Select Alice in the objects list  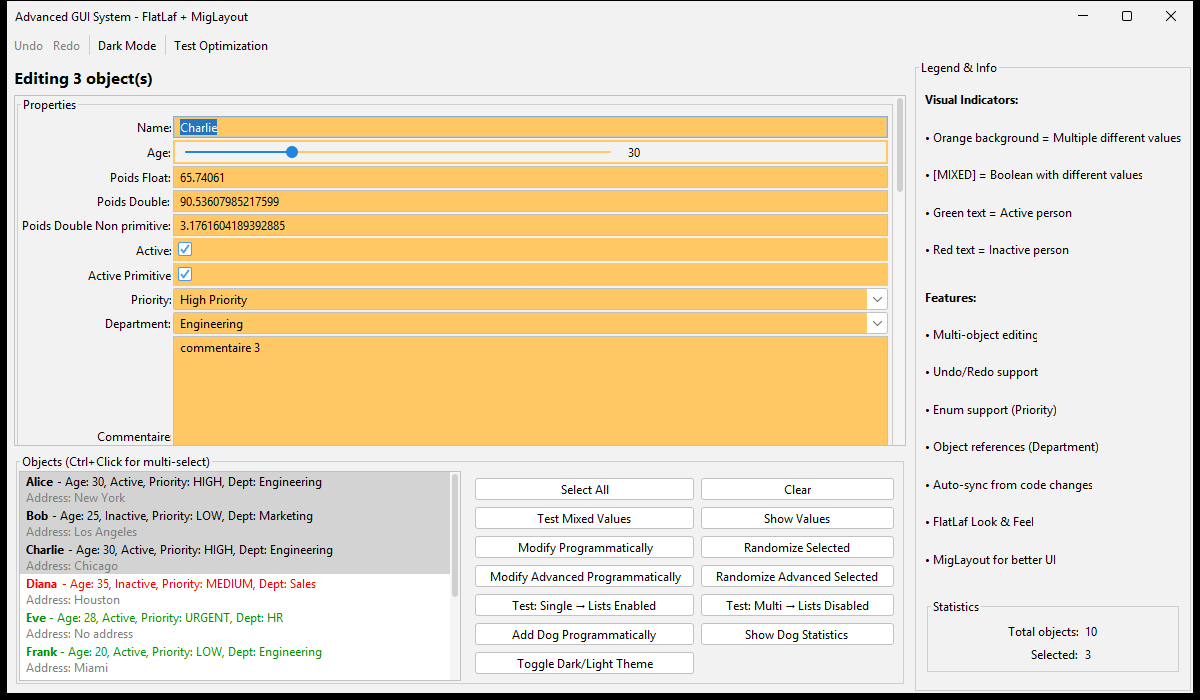click(x=236, y=490)
